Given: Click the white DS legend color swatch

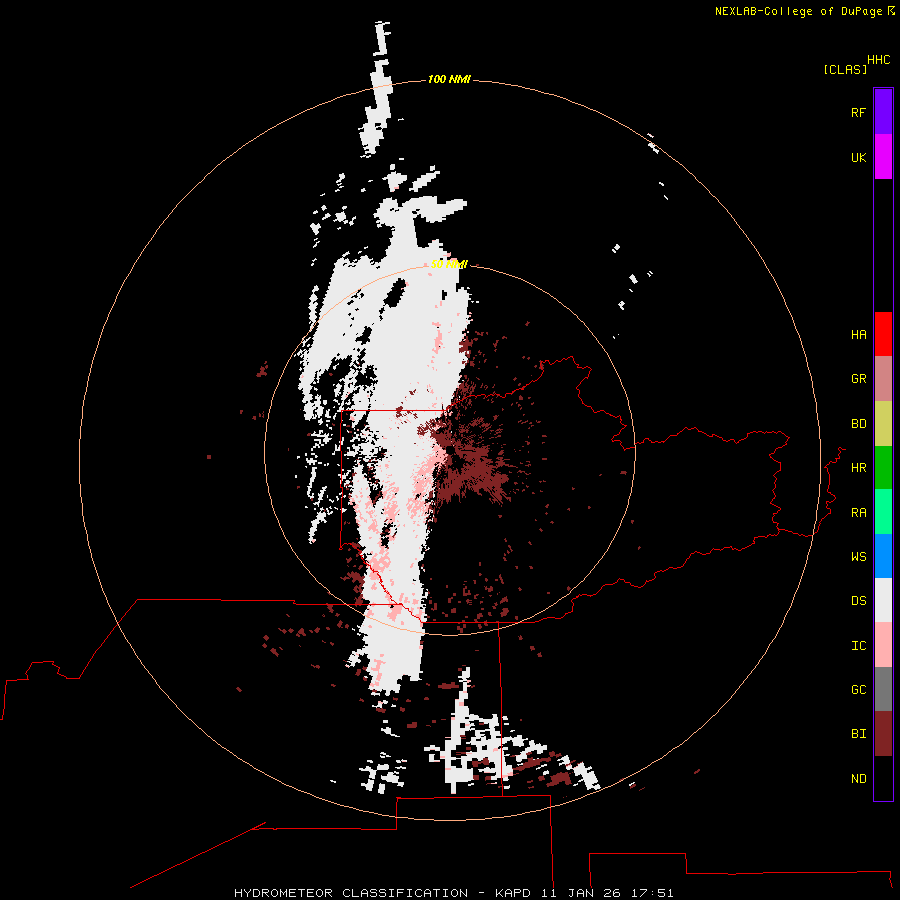Looking at the screenshot, I should [883, 600].
